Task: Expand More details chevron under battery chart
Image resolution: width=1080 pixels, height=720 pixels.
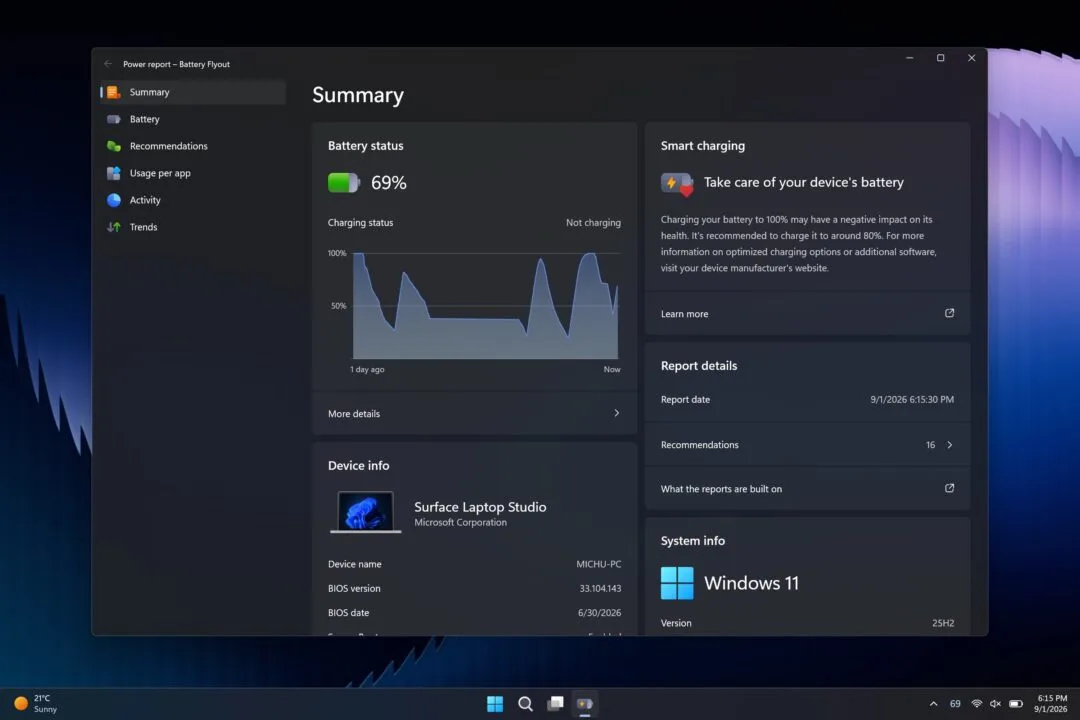Action: (616, 413)
